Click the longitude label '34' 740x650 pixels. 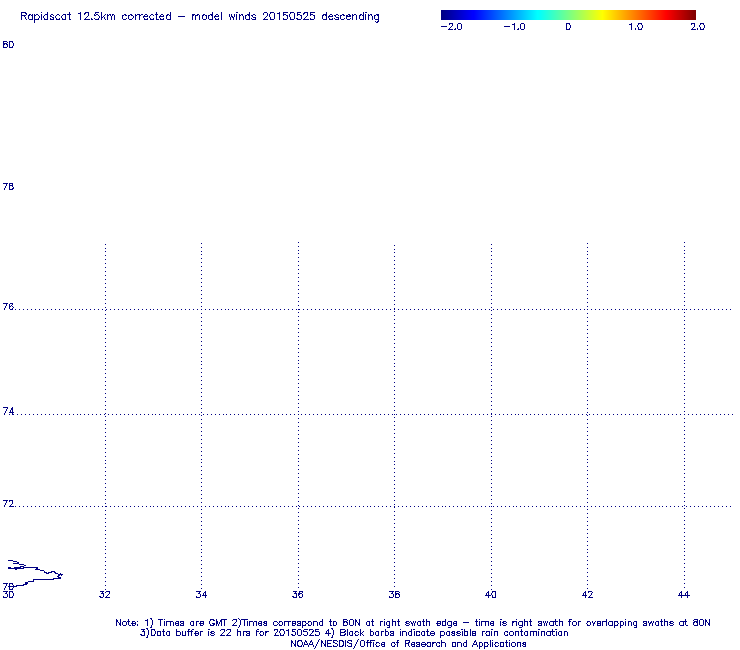202,595
